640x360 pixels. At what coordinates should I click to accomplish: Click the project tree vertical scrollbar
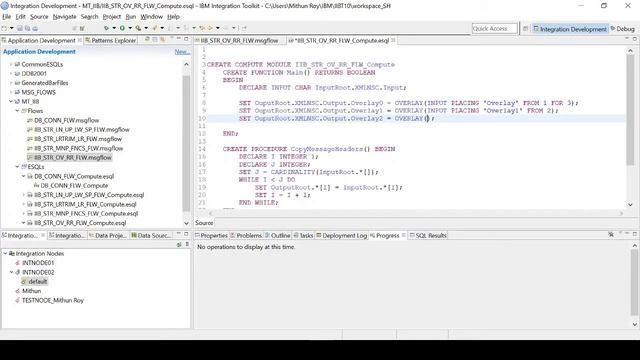pyautogui.click(x=186, y=144)
